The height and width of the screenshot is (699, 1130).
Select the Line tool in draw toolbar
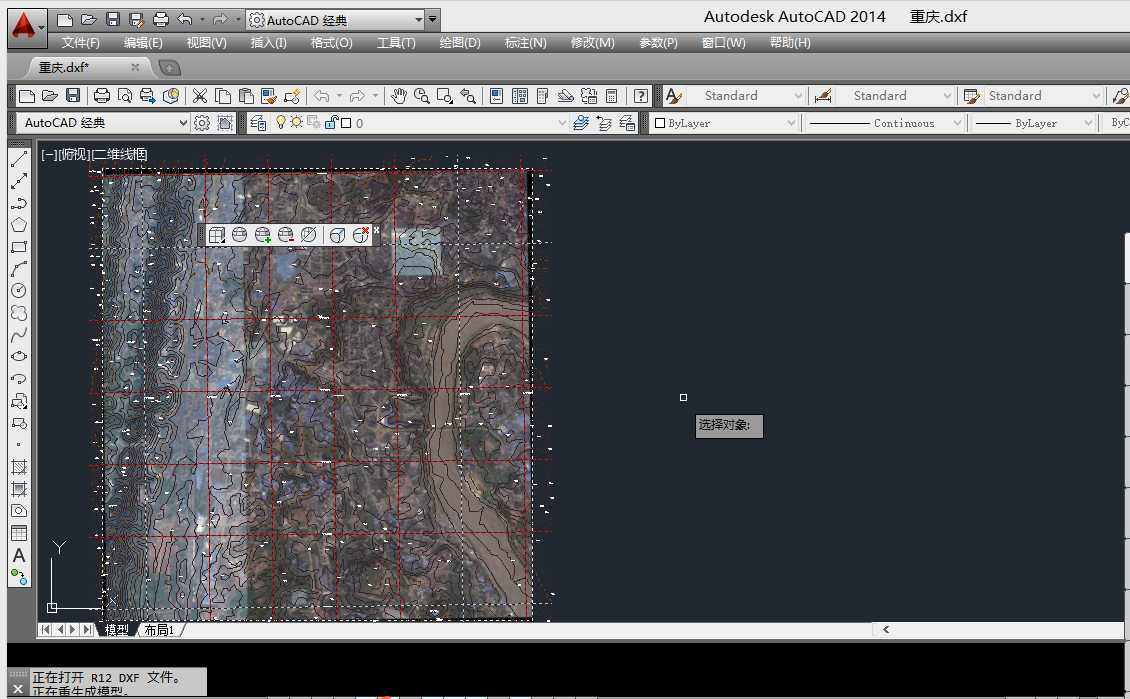pyautogui.click(x=19, y=159)
